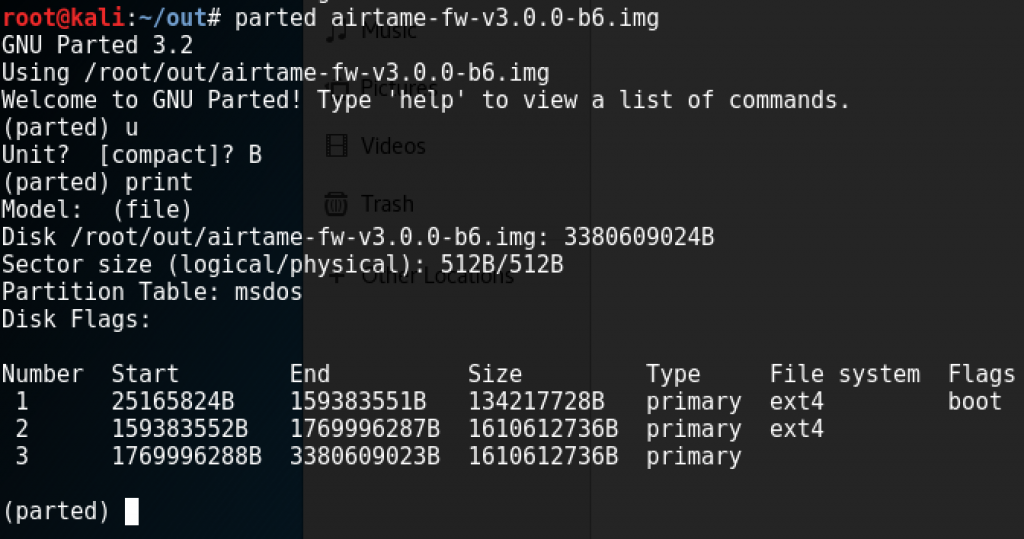Image resolution: width=1024 pixels, height=539 pixels.
Task: Click the Other Locations plus icon
Action: click(x=336, y=276)
